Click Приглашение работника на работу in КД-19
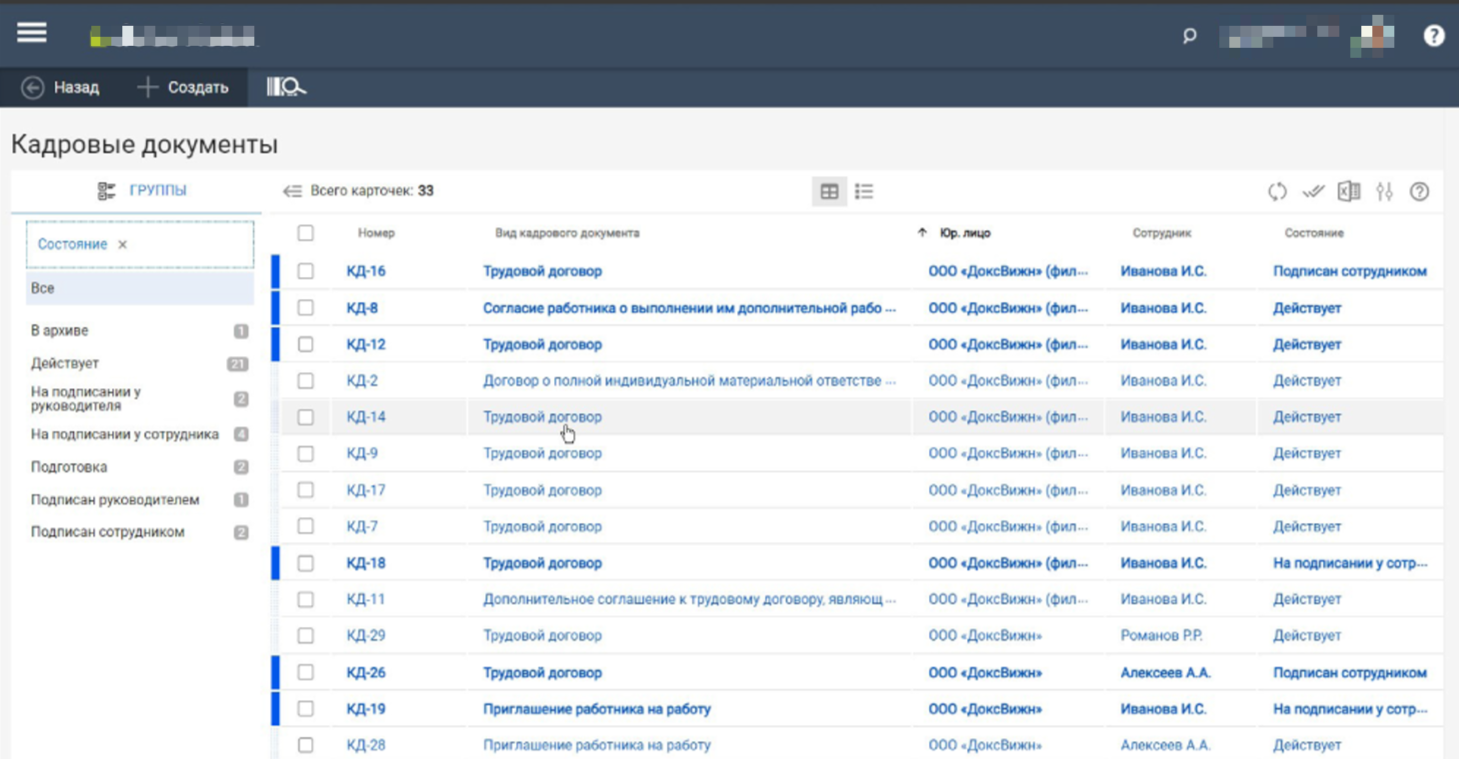 pyautogui.click(x=597, y=709)
